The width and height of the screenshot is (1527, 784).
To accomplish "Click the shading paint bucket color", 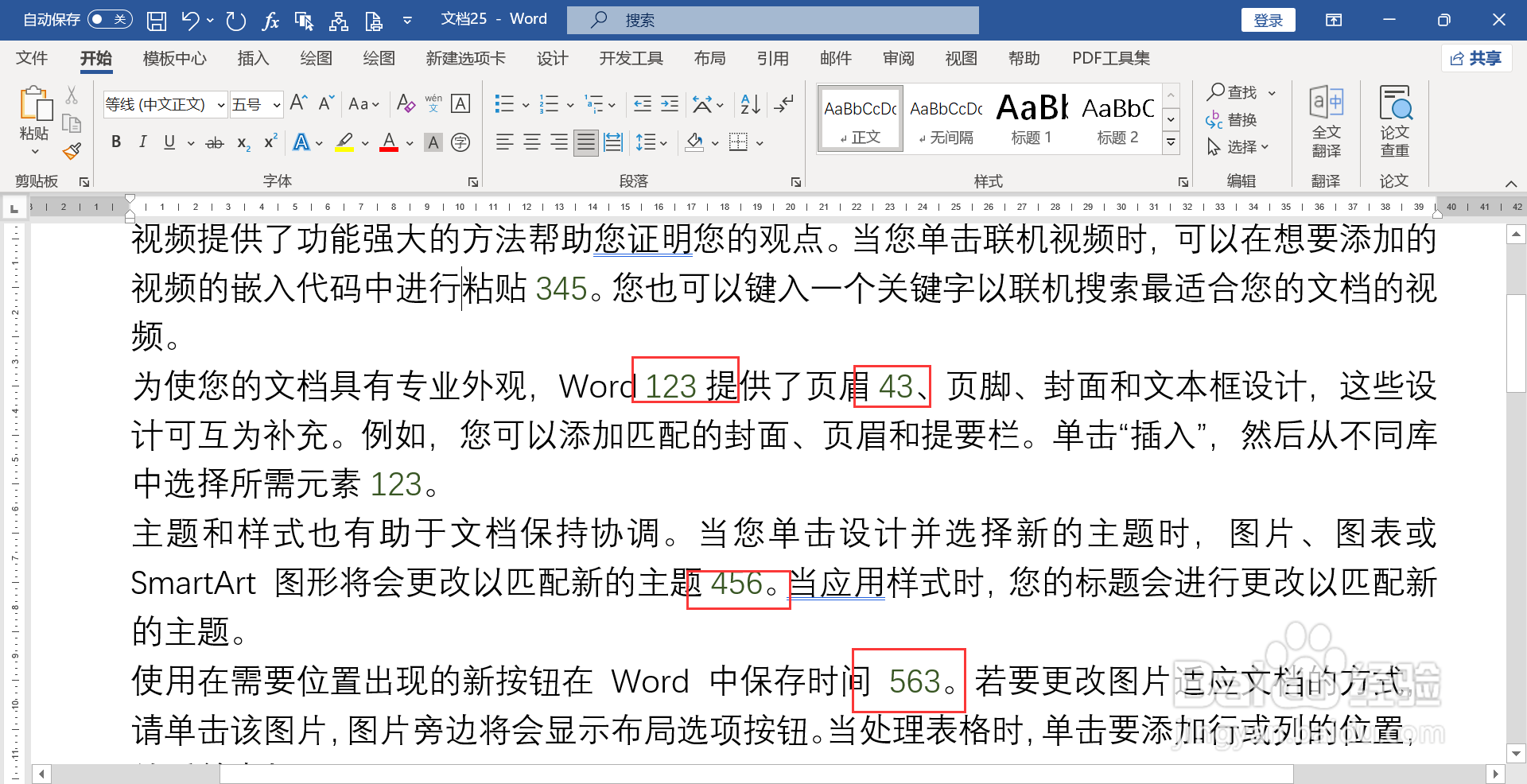I will coord(694,142).
